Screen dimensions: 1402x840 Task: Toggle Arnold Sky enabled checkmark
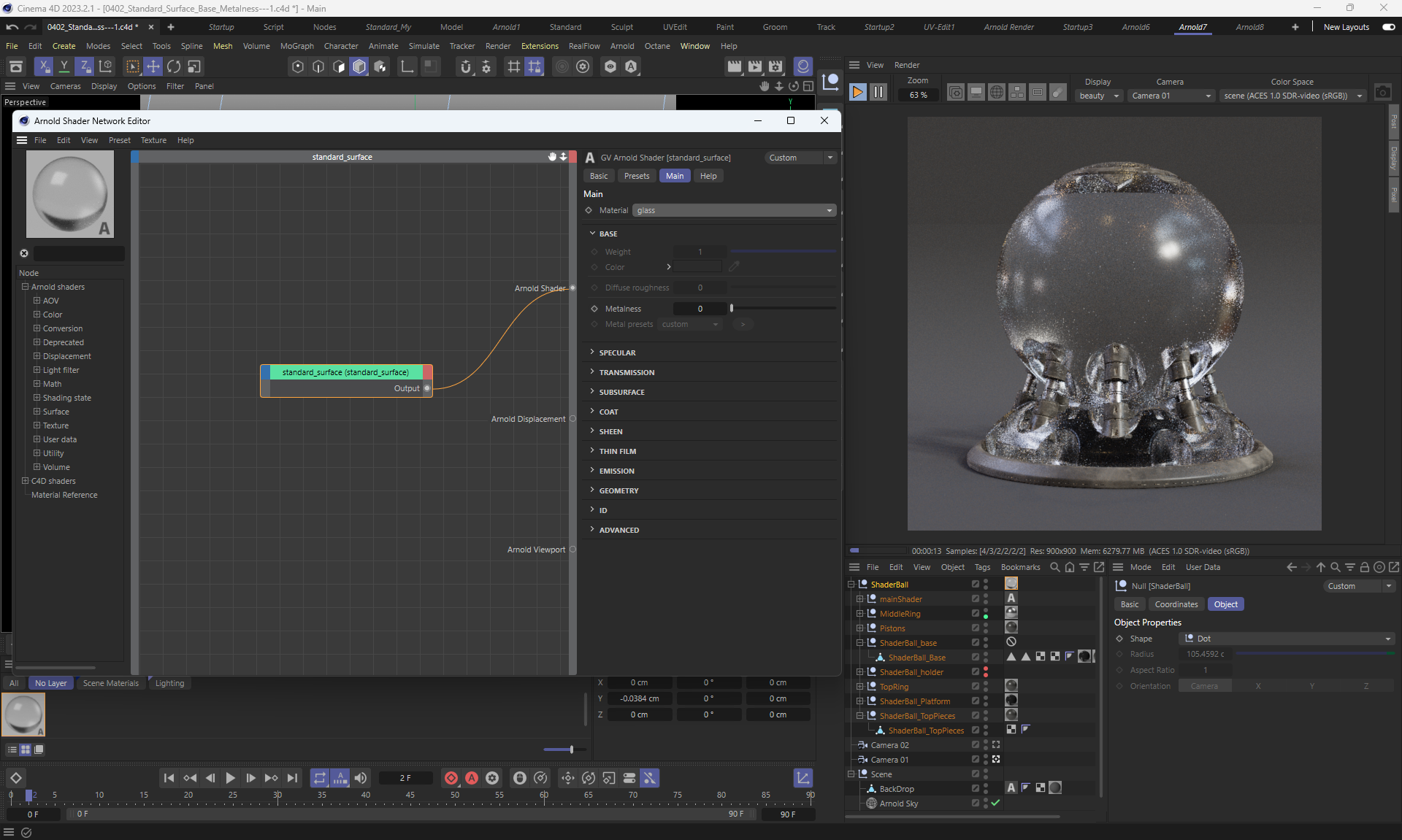coord(995,803)
